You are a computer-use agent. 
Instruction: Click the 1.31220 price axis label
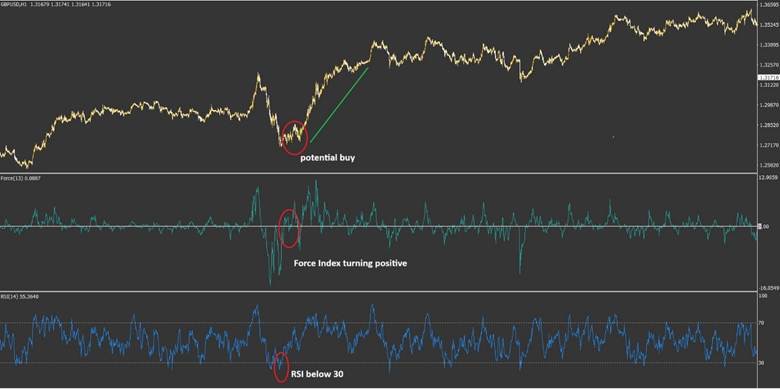[770, 85]
